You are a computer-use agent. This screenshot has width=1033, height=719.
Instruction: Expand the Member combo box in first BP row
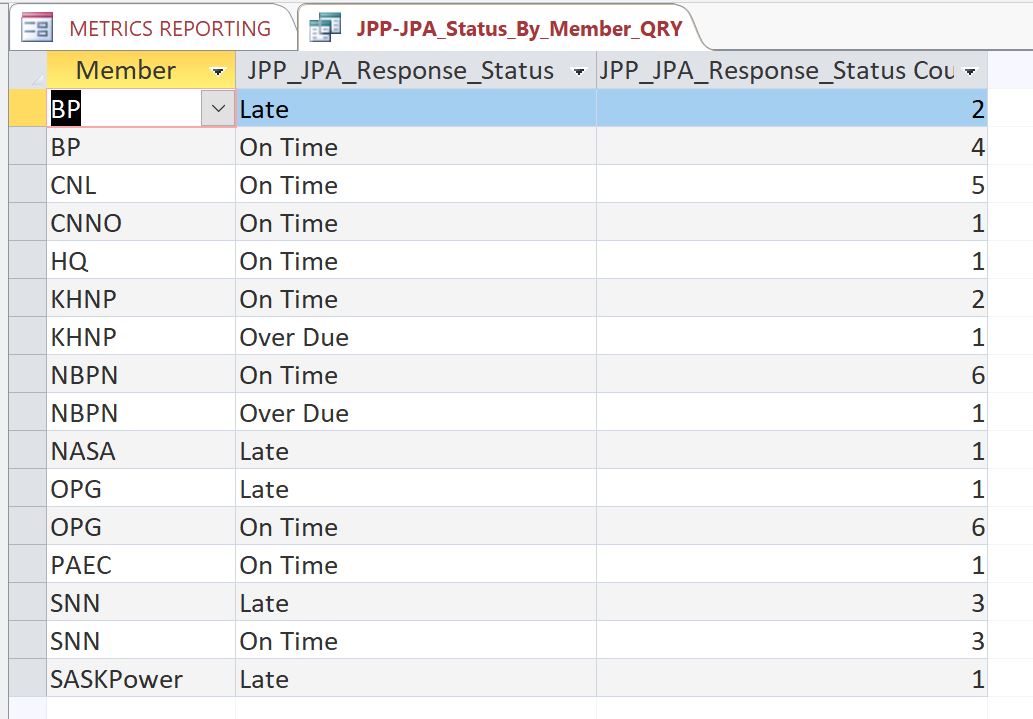coord(218,109)
